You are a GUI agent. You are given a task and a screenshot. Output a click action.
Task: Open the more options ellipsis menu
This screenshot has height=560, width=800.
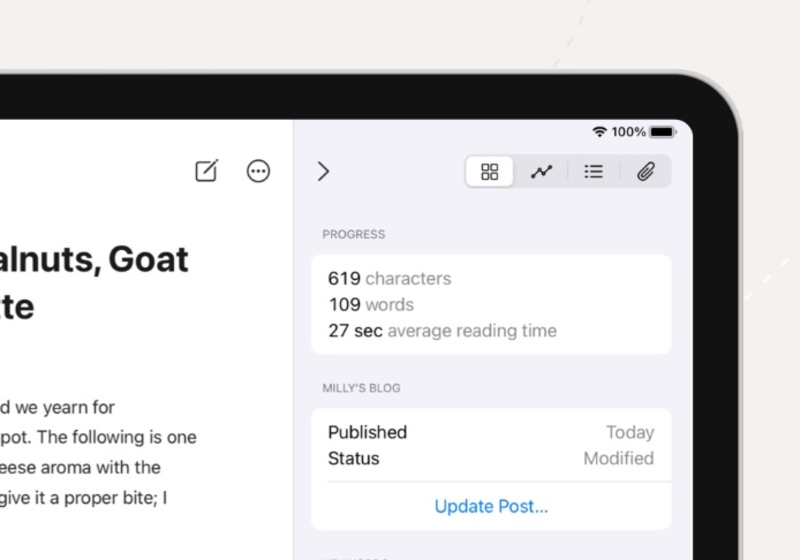point(258,171)
